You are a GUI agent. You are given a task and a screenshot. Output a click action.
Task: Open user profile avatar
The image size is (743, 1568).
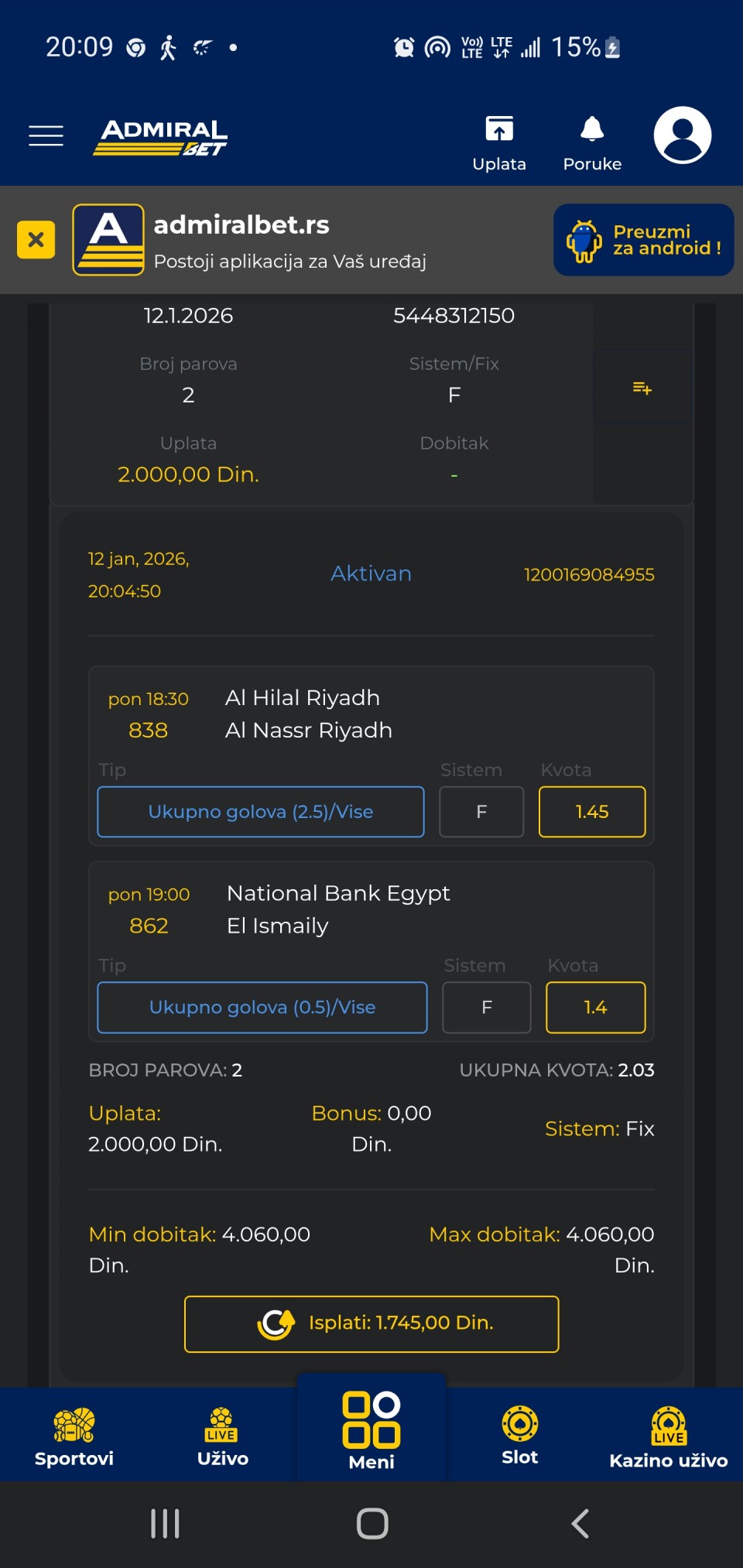click(682, 135)
